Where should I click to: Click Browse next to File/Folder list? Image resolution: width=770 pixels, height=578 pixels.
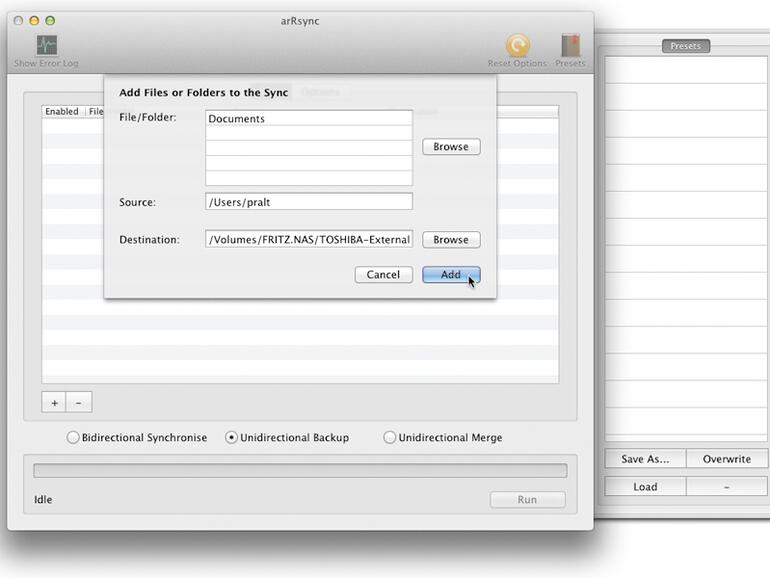tap(450, 147)
